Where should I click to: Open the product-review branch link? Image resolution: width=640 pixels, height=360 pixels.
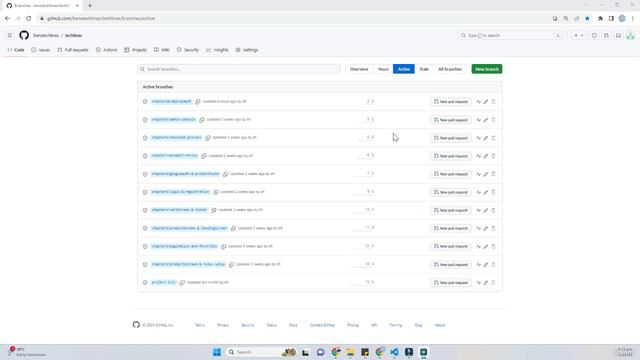tap(174, 156)
